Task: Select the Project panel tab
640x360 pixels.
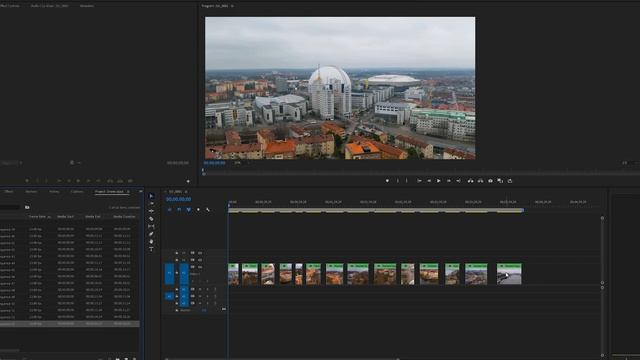Action: pyautogui.click(x=109, y=191)
